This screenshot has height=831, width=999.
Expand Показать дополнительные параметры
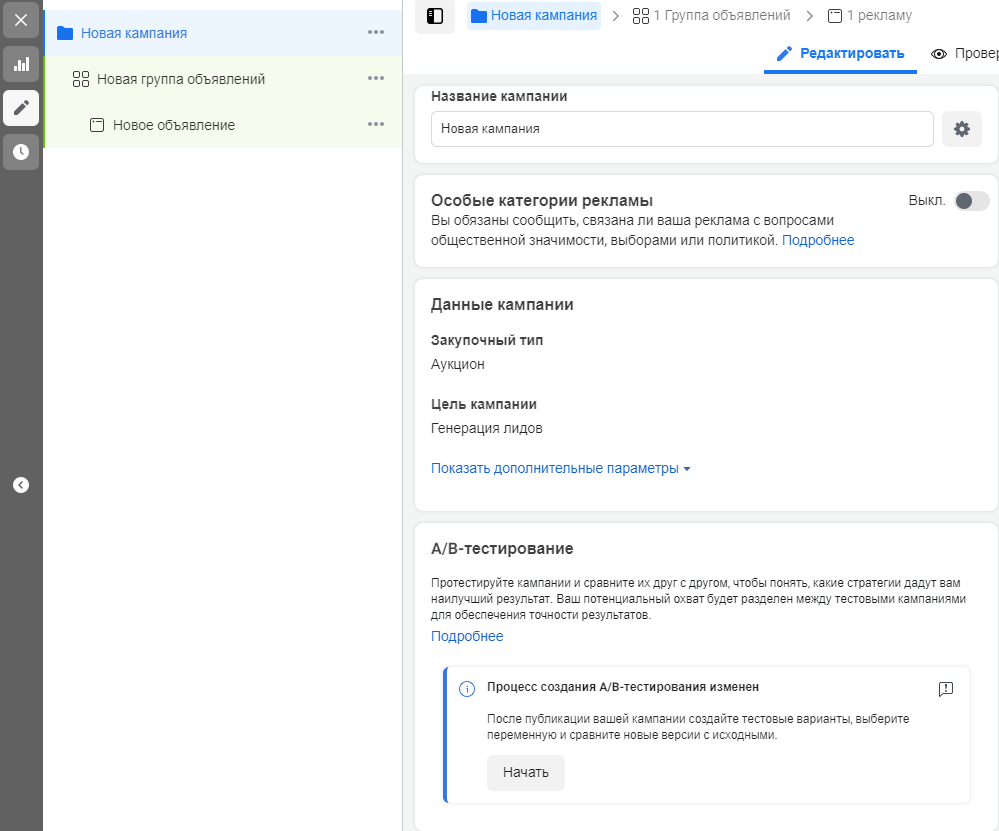[560, 468]
